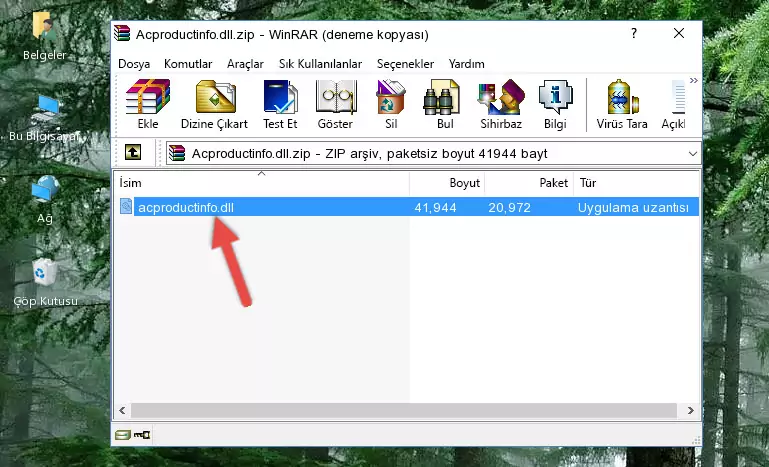
Task: Close the WinRAR window
Action: pyautogui.click(x=679, y=33)
